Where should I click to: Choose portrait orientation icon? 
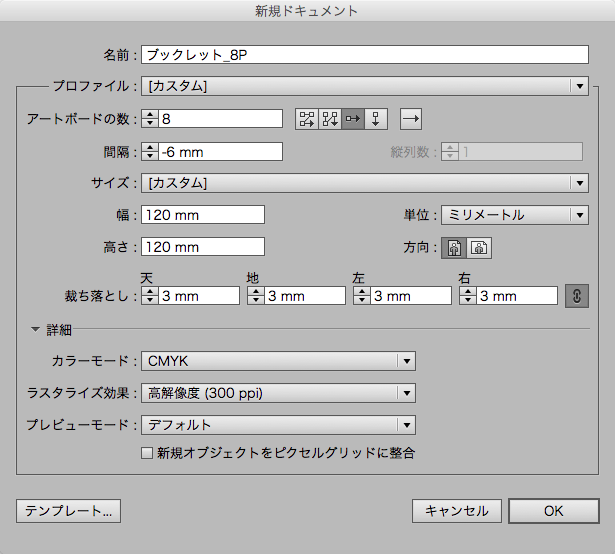click(x=454, y=248)
